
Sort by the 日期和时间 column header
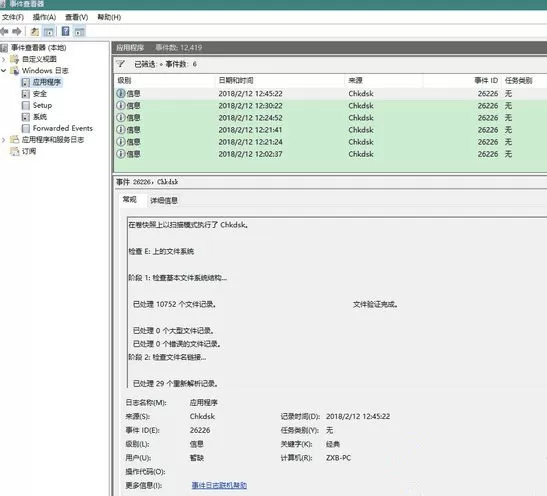[236, 81]
